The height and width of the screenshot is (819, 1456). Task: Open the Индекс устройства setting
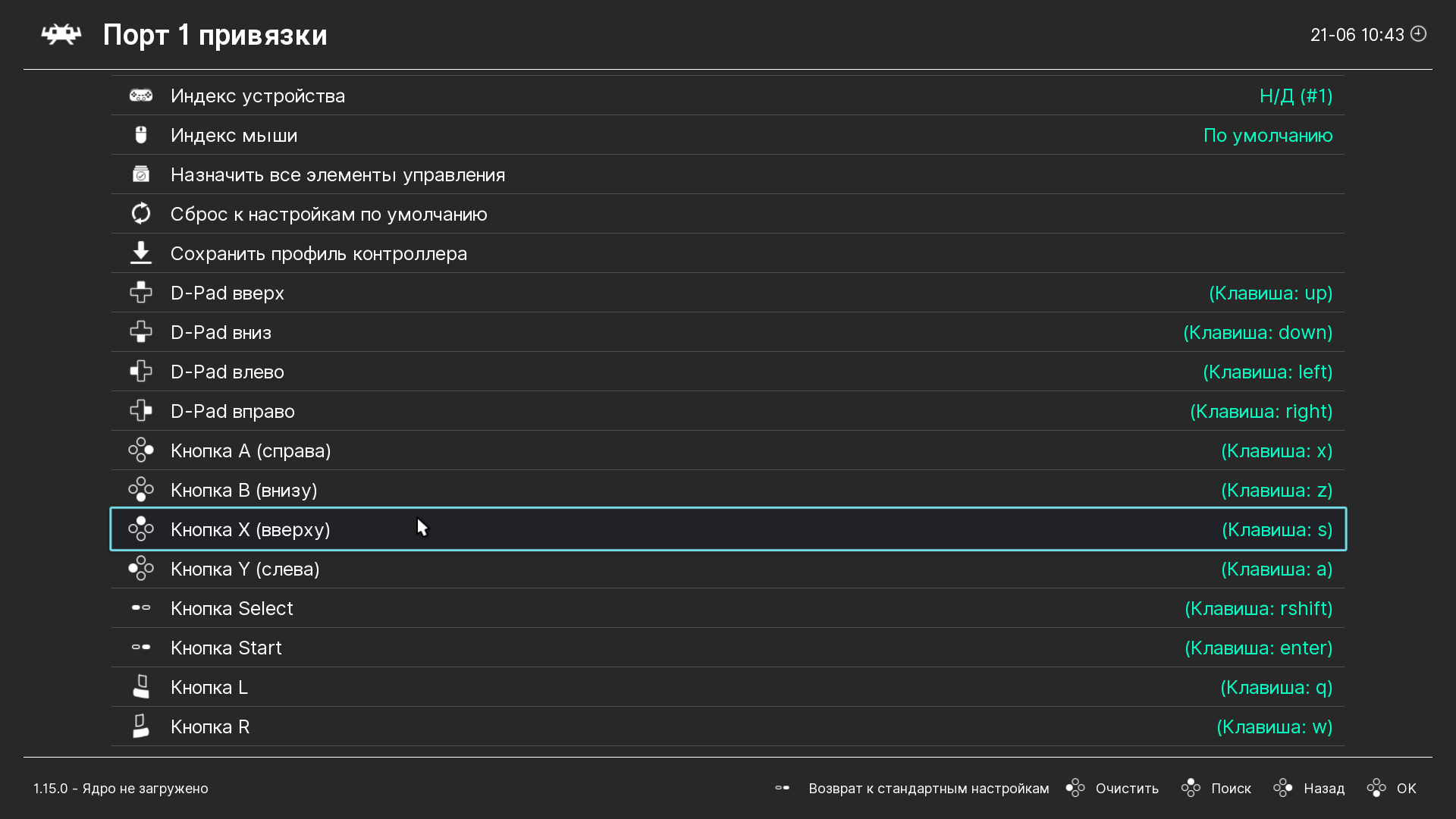point(728,96)
